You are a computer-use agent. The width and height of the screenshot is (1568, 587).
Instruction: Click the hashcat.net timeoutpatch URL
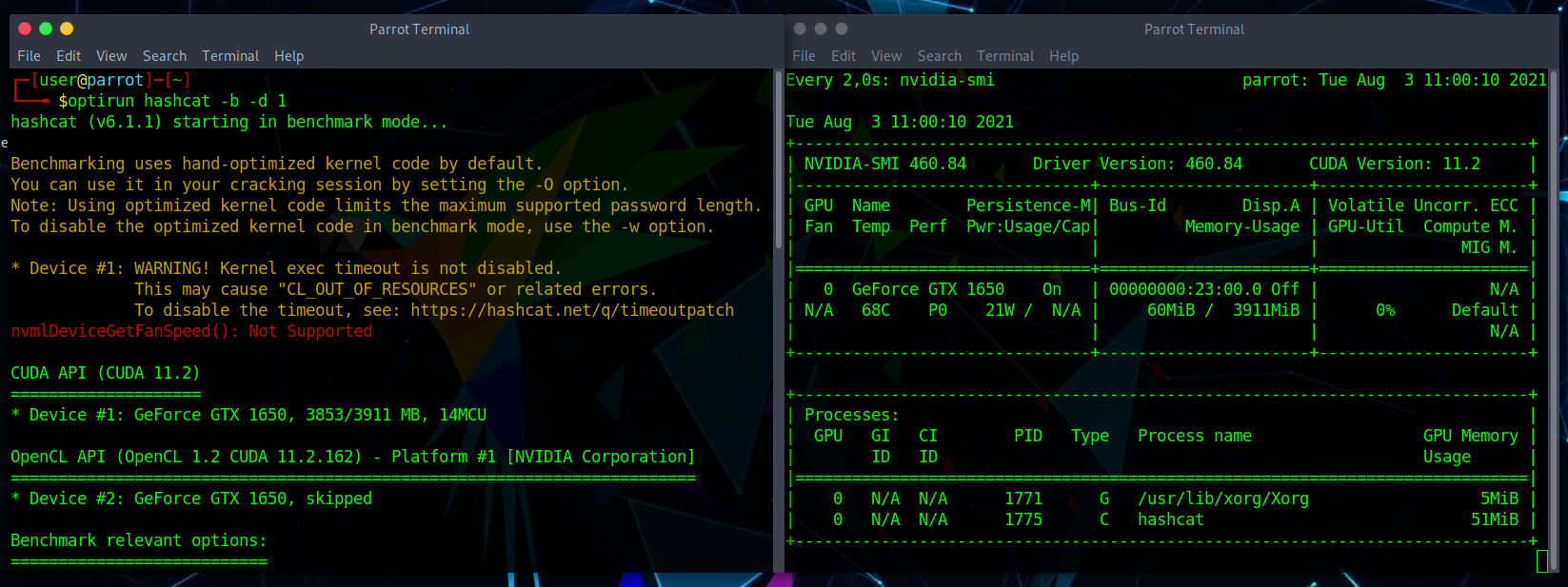[x=572, y=310]
